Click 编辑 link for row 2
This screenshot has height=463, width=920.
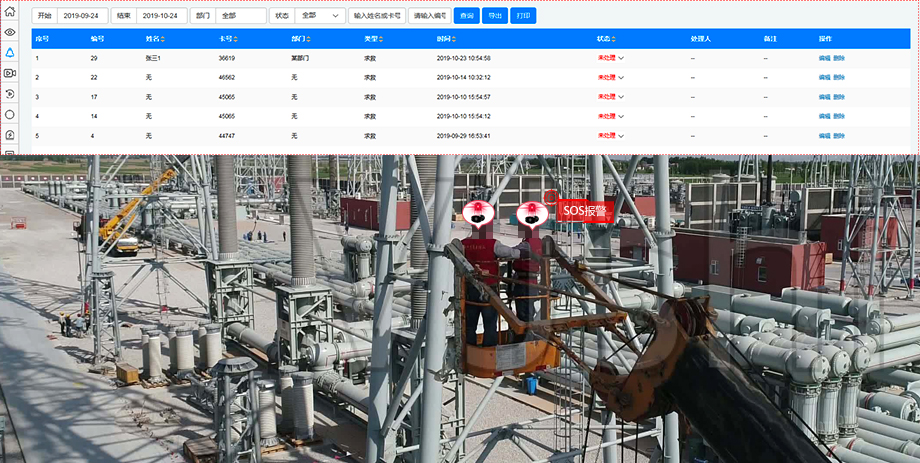coord(824,77)
